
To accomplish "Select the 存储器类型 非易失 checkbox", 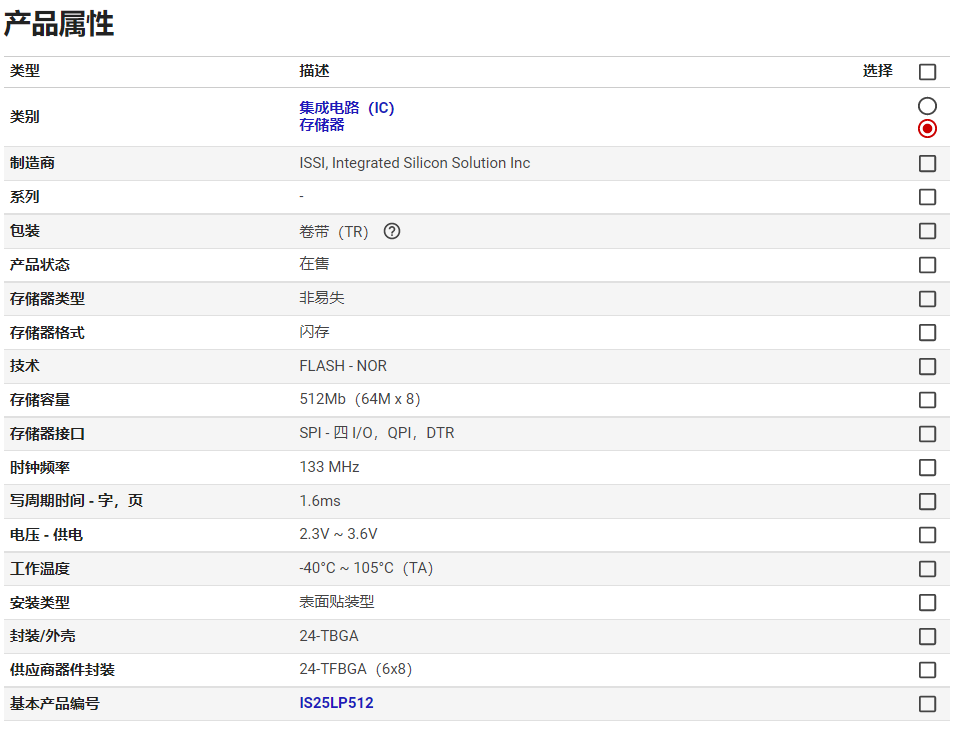I will tap(927, 299).
